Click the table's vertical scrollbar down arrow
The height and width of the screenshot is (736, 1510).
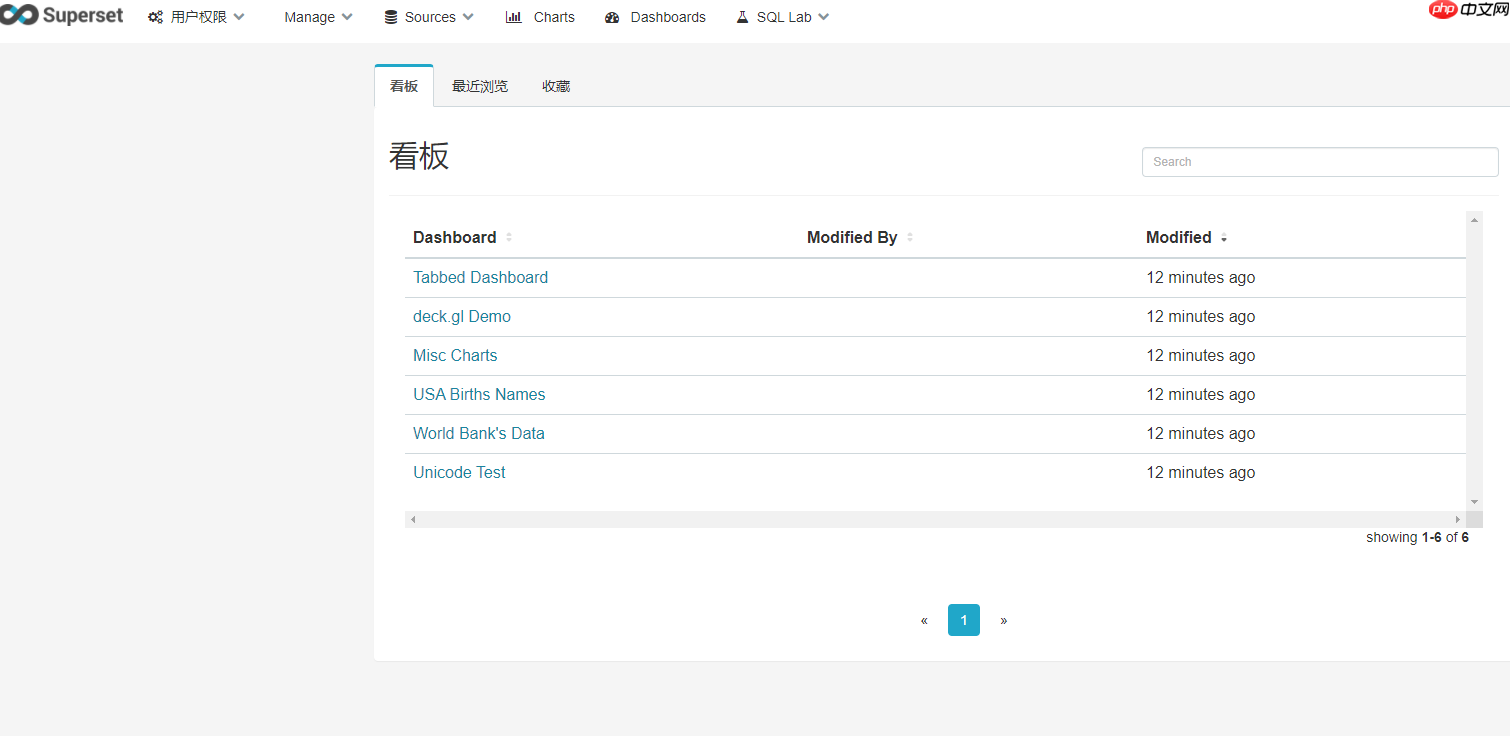[x=1474, y=502]
